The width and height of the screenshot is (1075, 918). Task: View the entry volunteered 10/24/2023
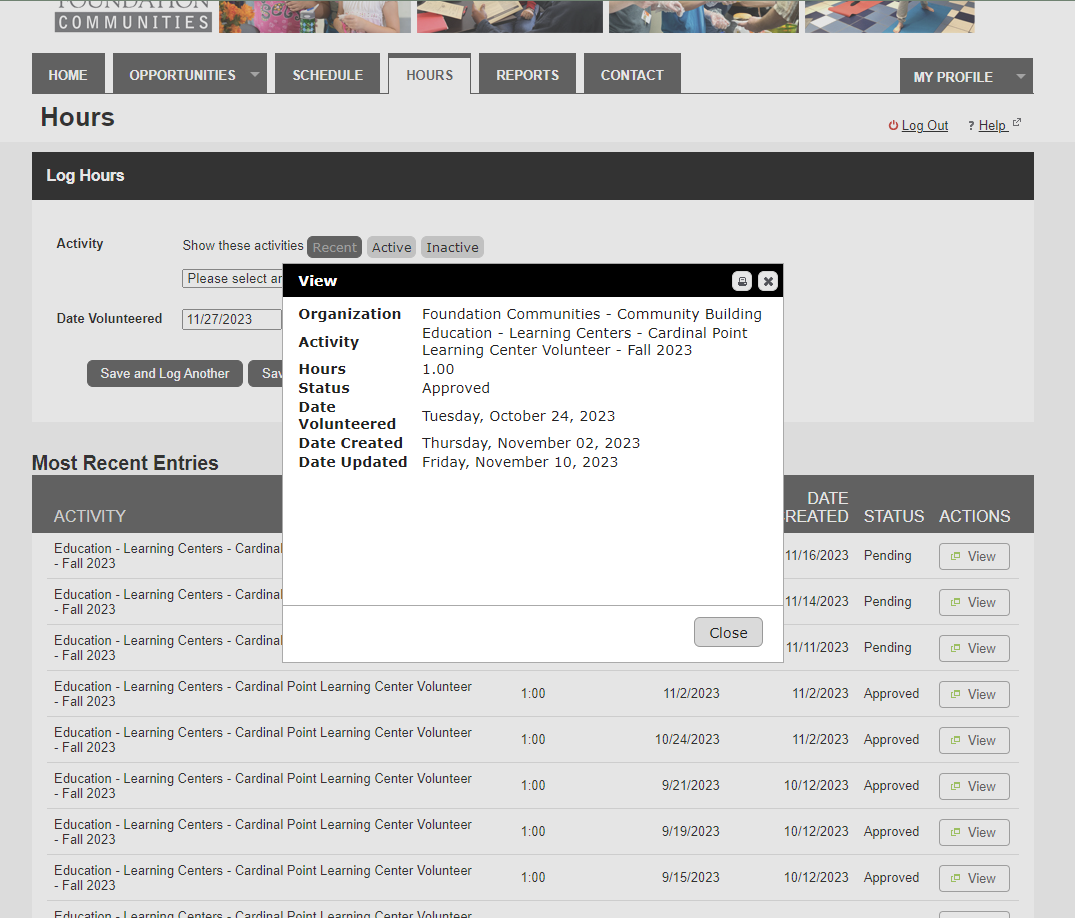pos(974,740)
